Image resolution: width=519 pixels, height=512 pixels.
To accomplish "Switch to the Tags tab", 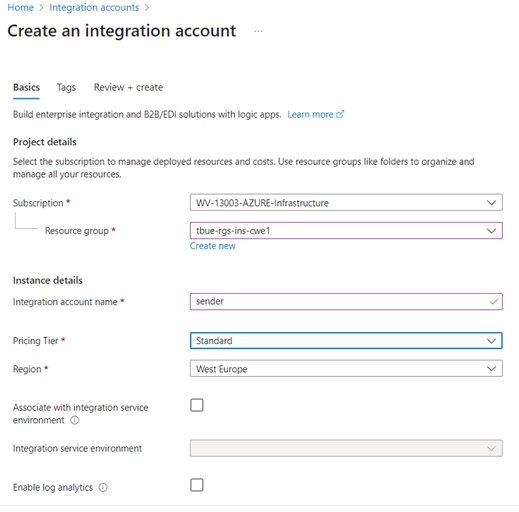I will [x=66, y=88].
